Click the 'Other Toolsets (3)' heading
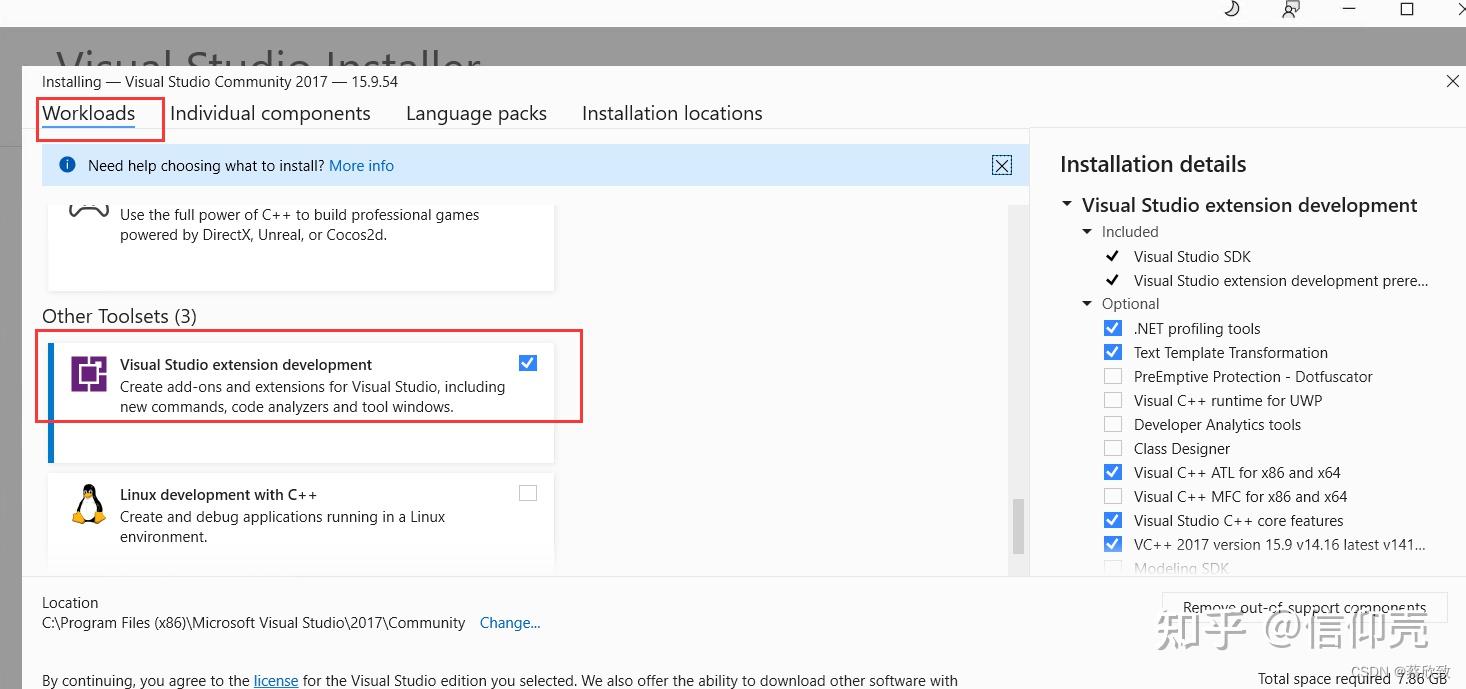The width and height of the screenshot is (1466, 689). point(119,316)
